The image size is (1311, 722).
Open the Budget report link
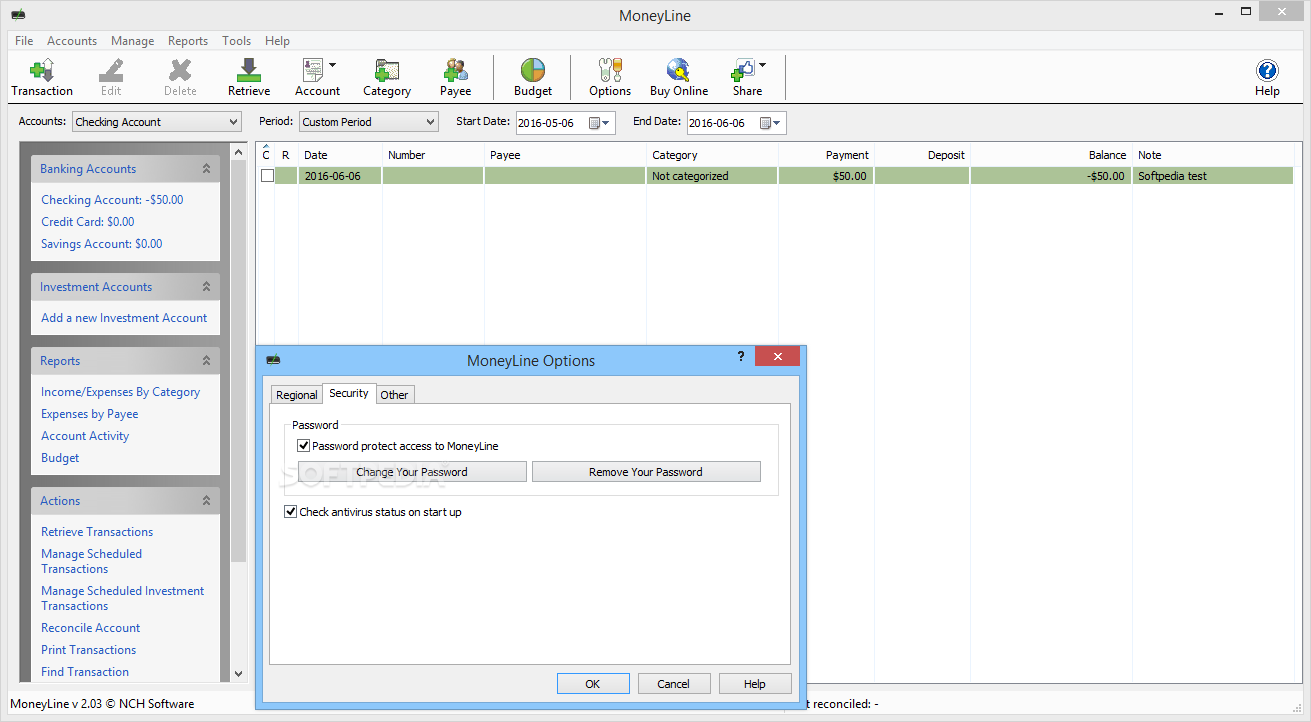tap(60, 458)
